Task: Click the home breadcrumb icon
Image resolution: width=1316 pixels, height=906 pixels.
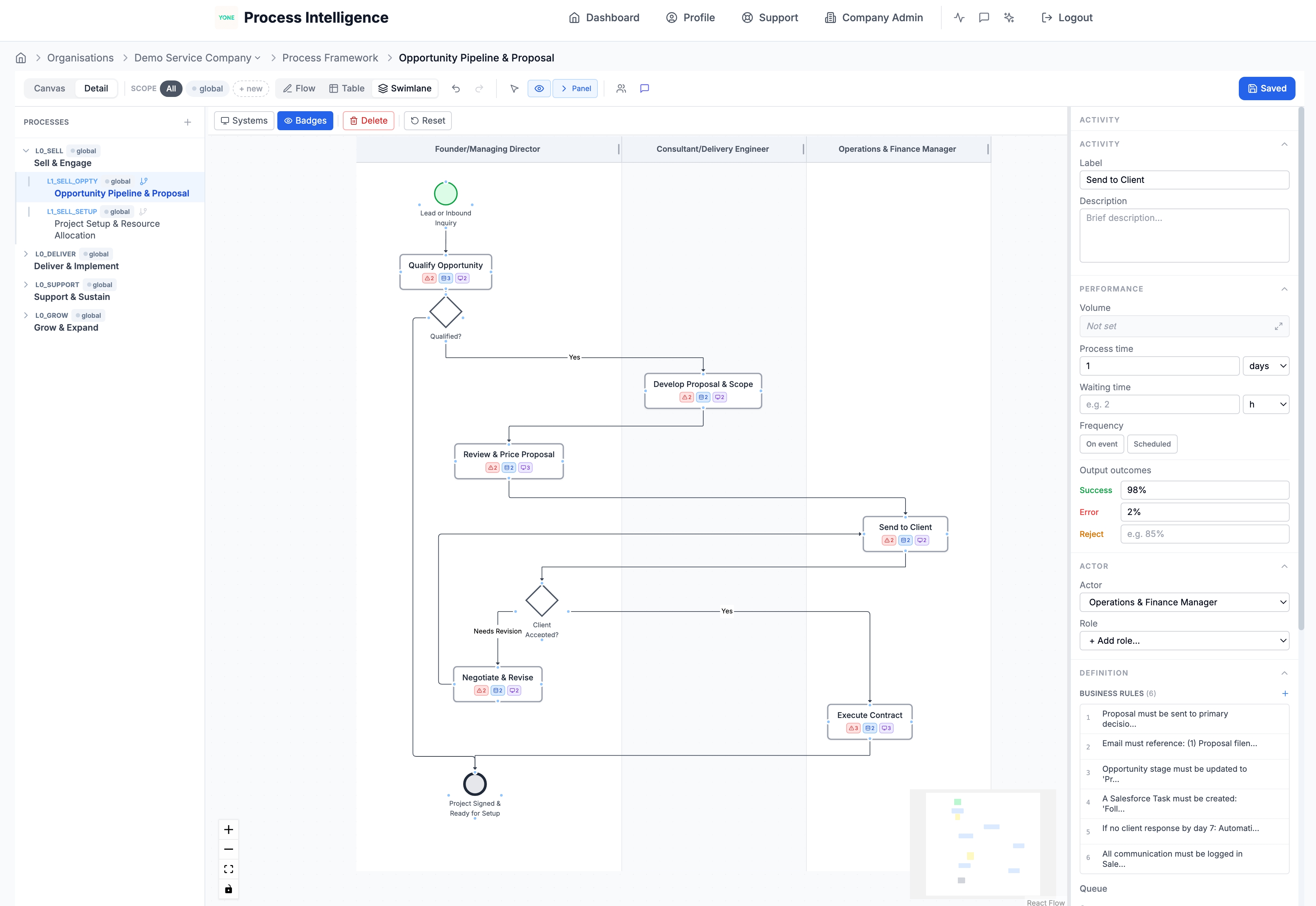Action: click(x=21, y=58)
